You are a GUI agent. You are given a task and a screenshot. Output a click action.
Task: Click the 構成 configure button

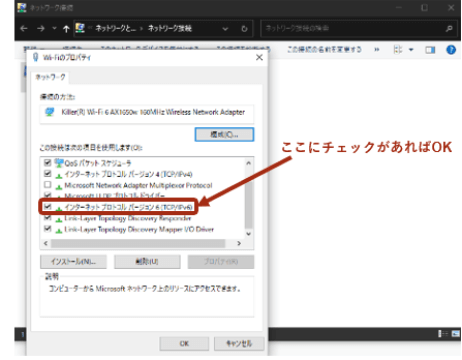point(224,134)
